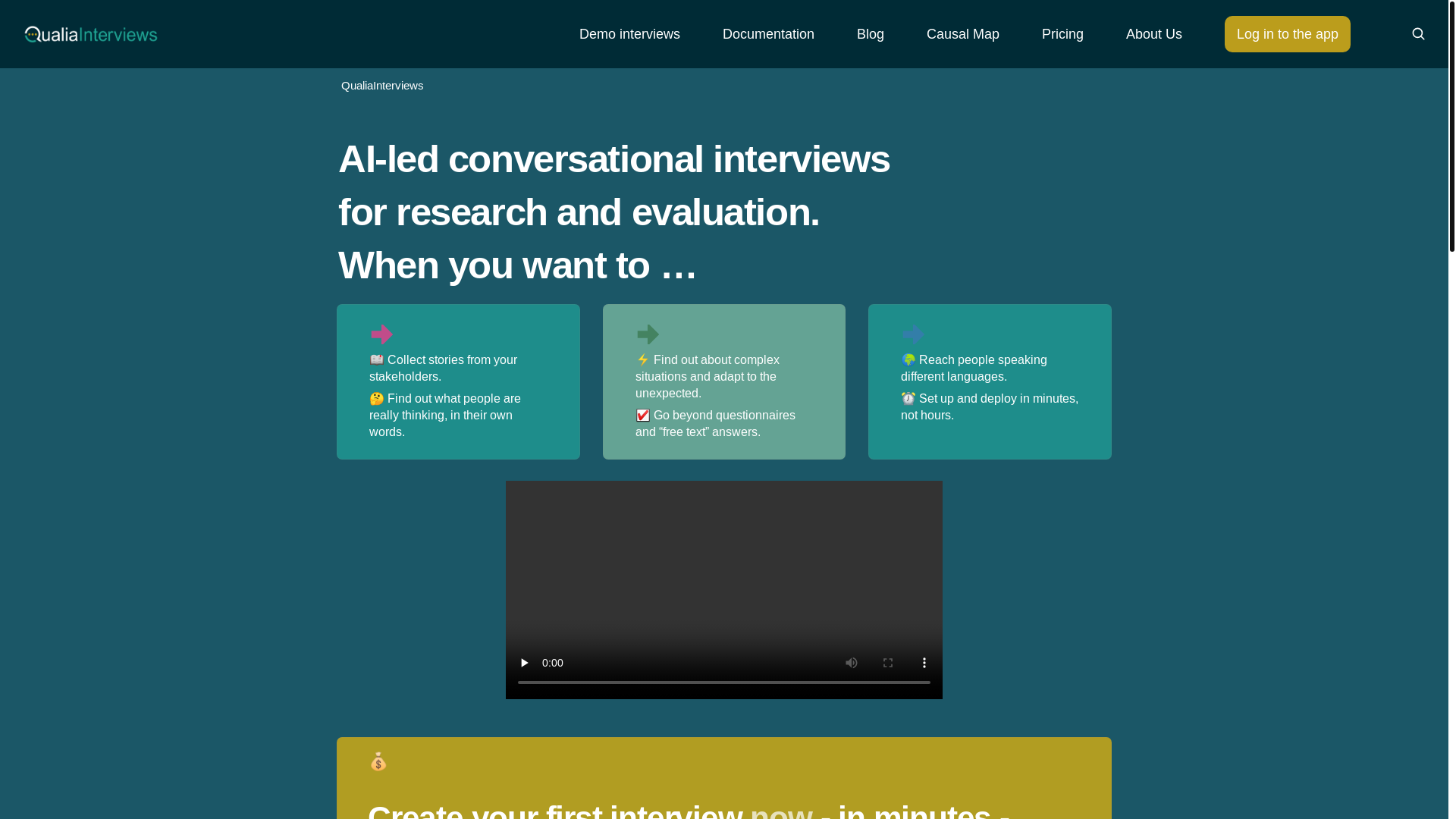Click 'Find out what people are really thinking' text
This screenshot has height=819, width=1456.
[445, 416]
